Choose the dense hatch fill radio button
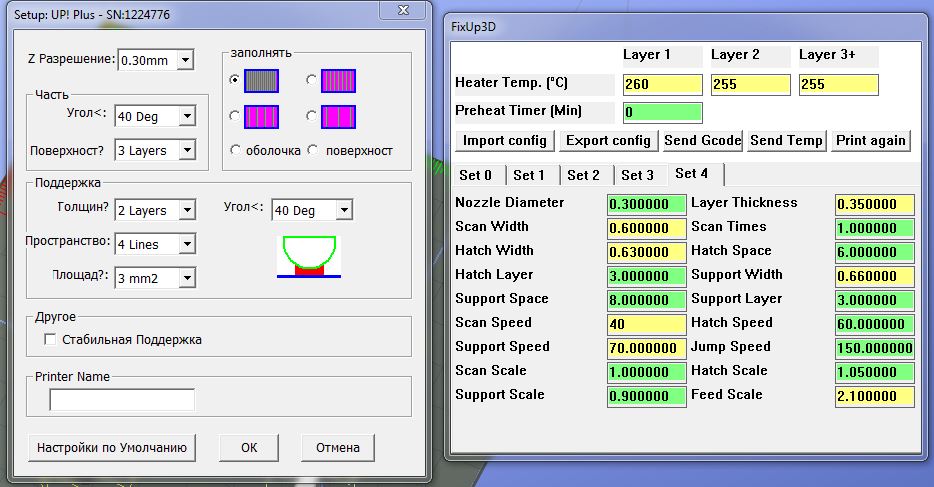The width and height of the screenshot is (934, 487). click(x=311, y=79)
